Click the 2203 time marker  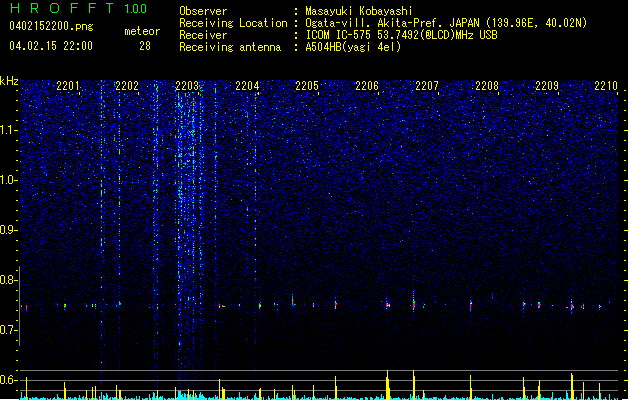pos(187,86)
